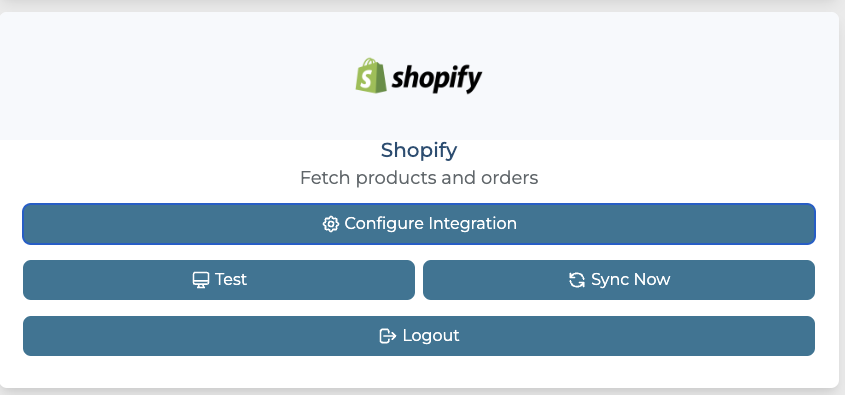Select the 'Configure Integration' text label
This screenshot has width=845, height=395.
click(431, 223)
